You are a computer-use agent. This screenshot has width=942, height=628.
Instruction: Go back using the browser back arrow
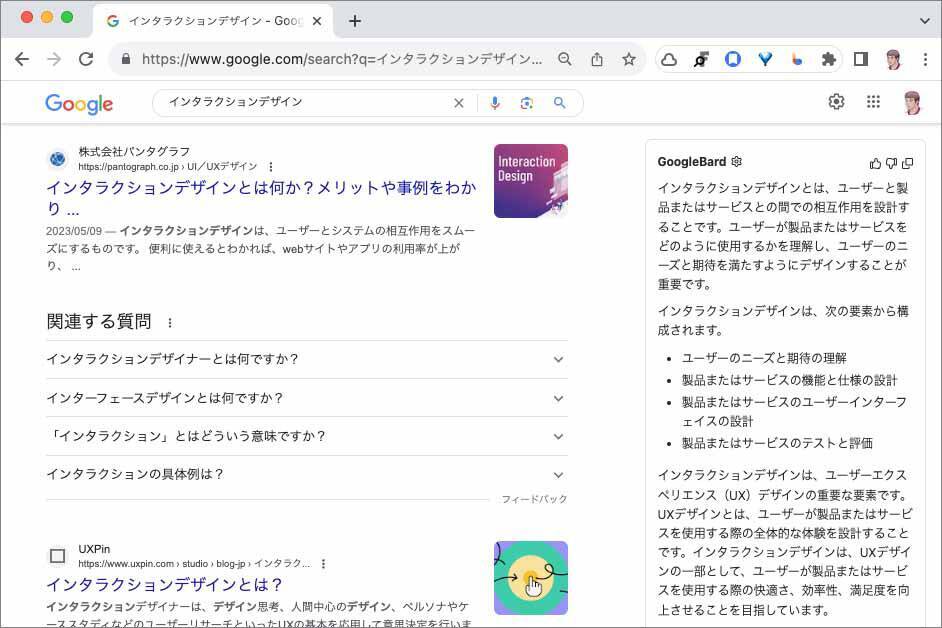pyautogui.click(x=22, y=59)
